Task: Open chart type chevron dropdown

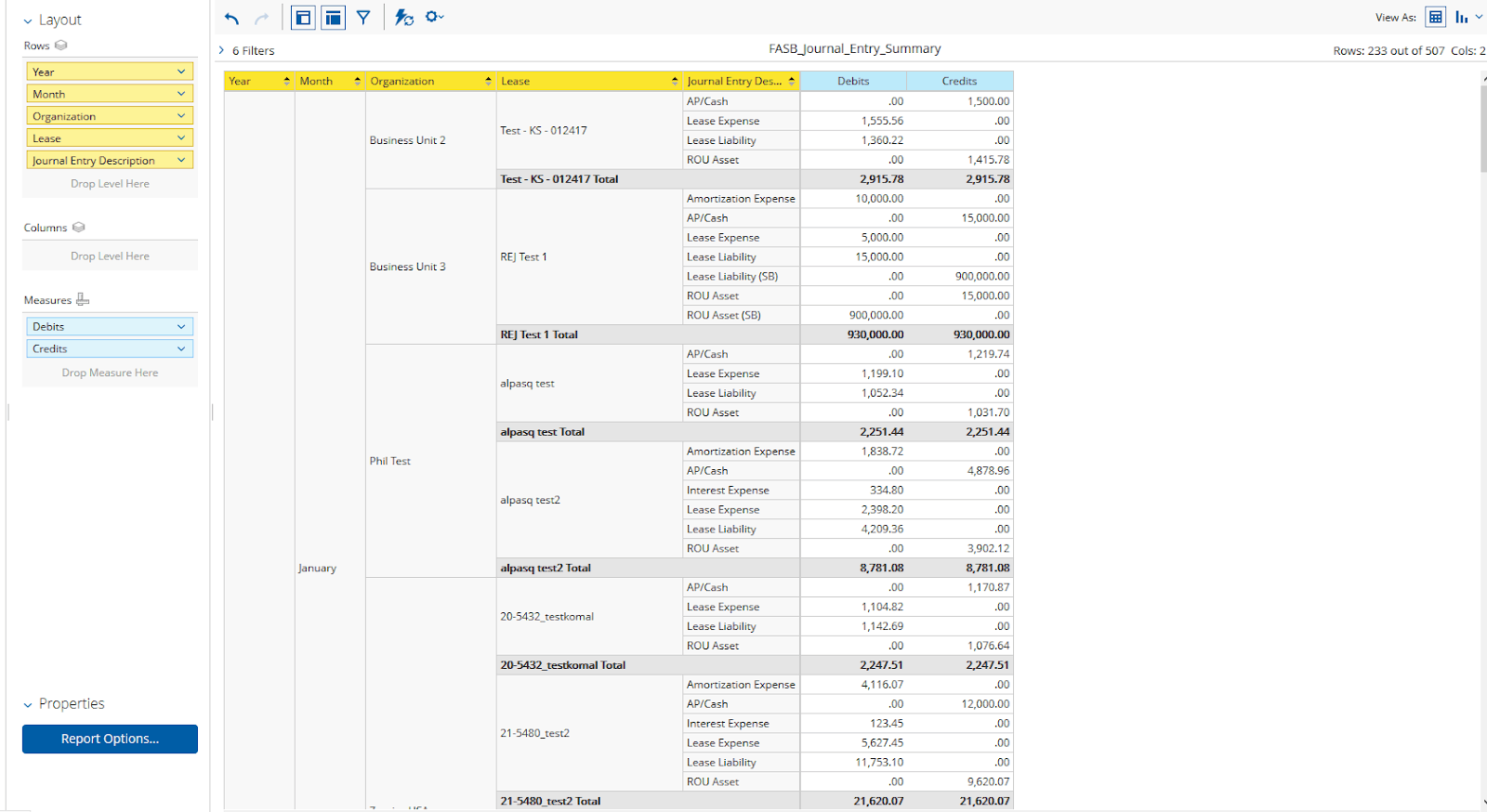Action: click(x=1479, y=17)
